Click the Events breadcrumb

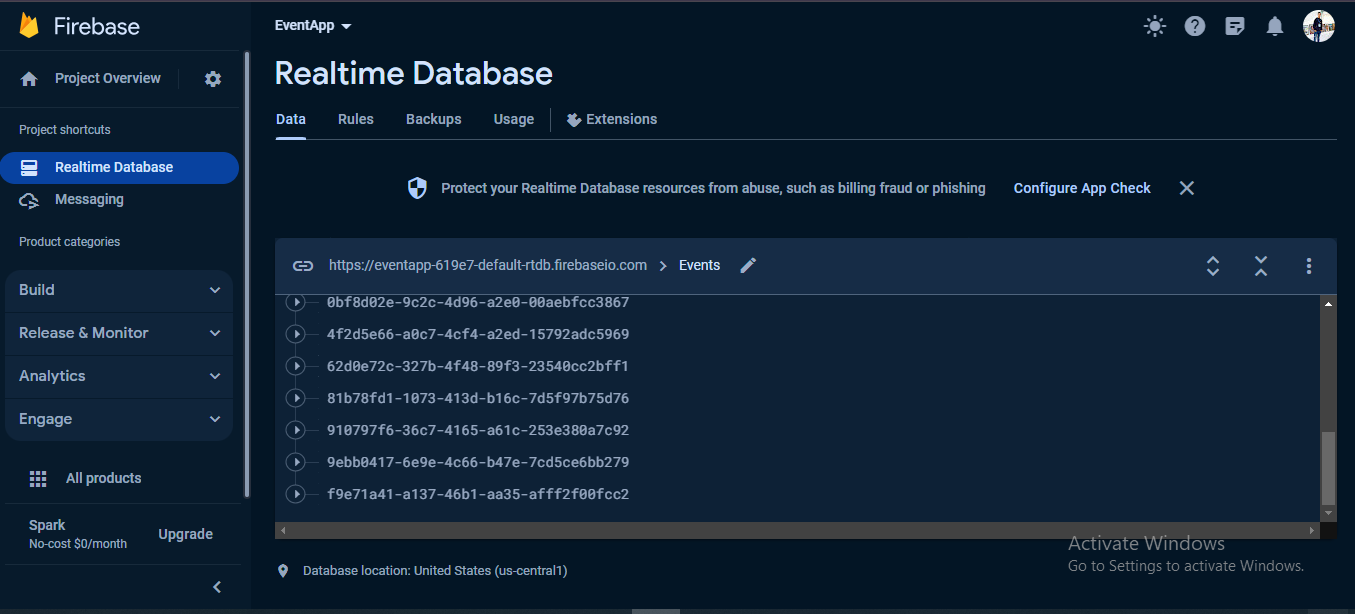[x=700, y=266]
